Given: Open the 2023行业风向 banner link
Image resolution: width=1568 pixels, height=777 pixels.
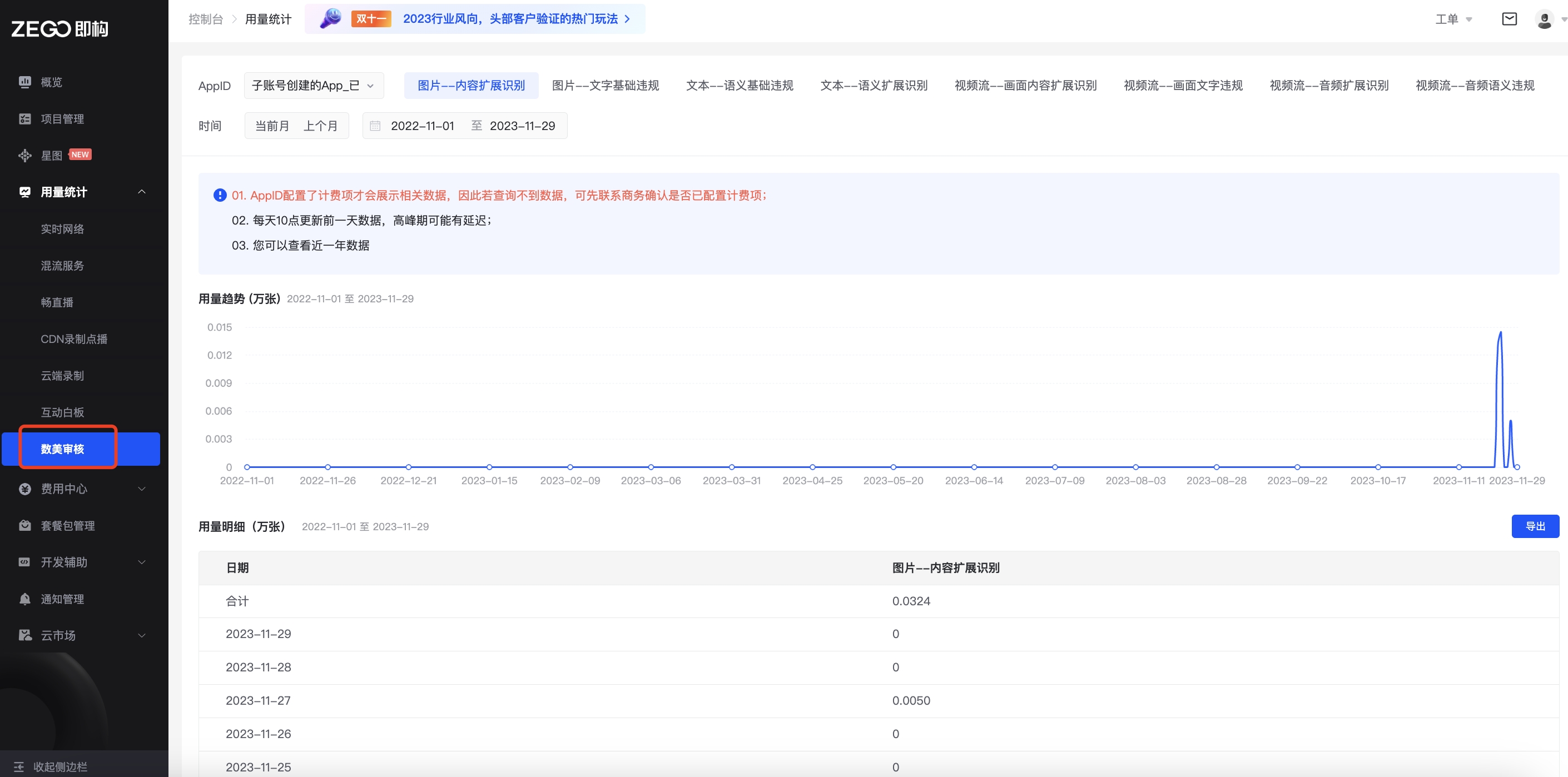Looking at the screenshot, I should (510, 19).
